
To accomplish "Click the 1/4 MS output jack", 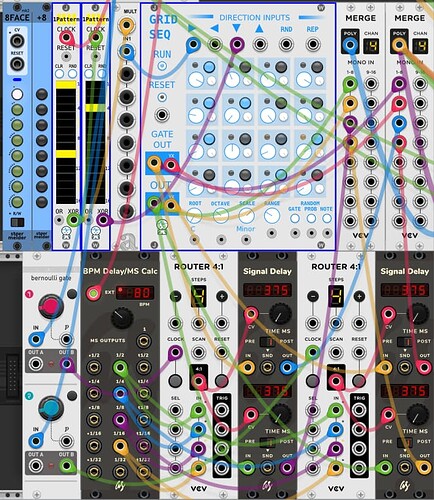I will tap(120, 393).
